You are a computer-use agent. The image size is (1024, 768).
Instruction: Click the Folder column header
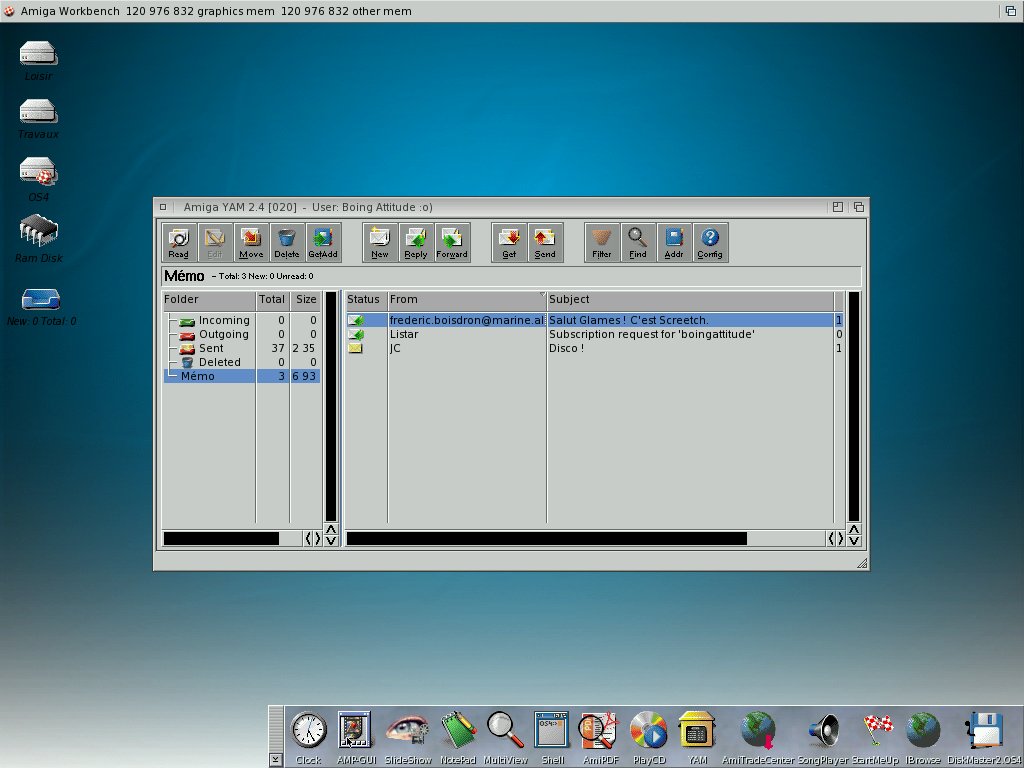209,300
